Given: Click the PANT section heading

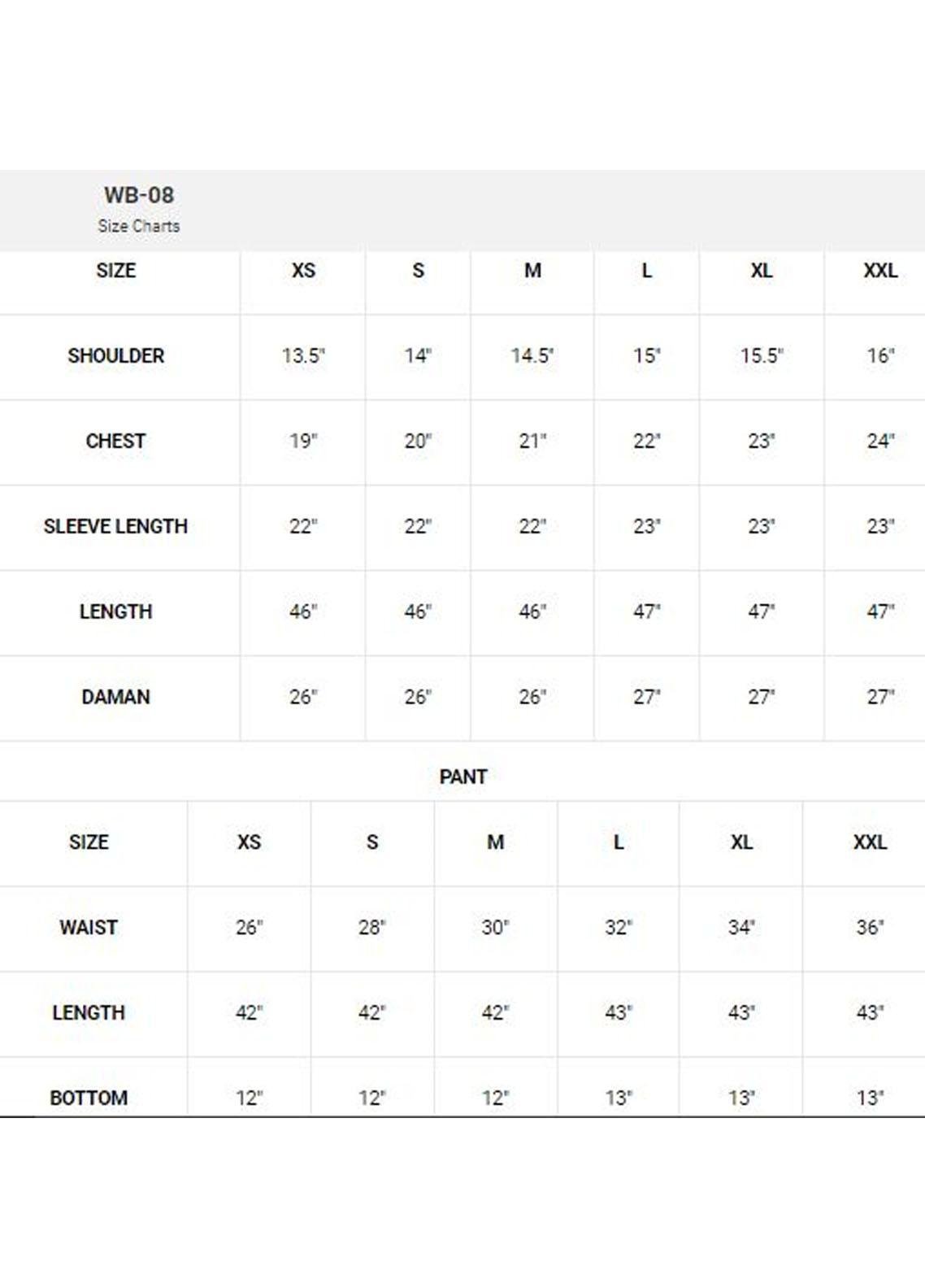Looking at the screenshot, I should coord(462,777).
